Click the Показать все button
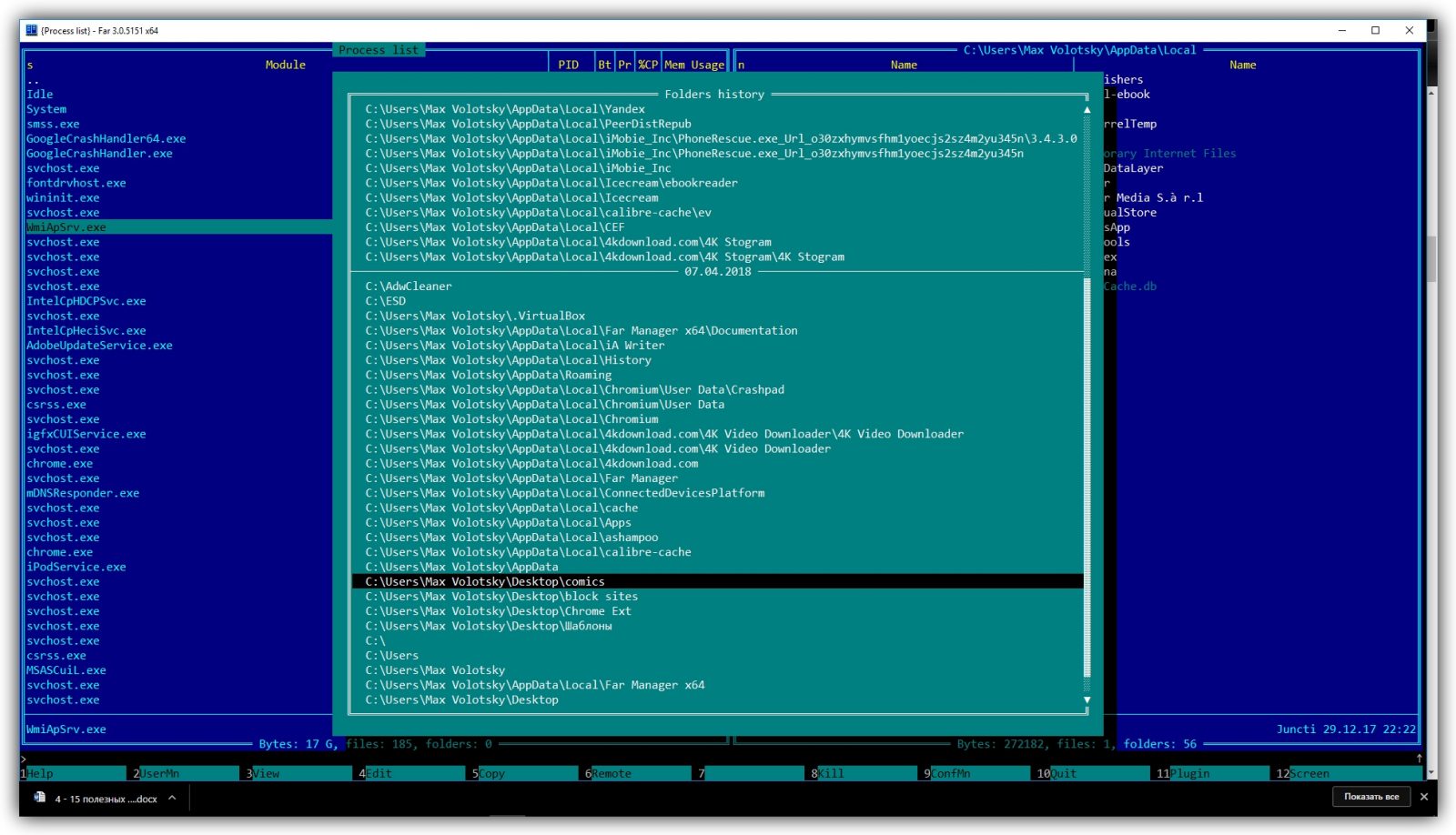The image size is (1456, 835). [1370, 797]
